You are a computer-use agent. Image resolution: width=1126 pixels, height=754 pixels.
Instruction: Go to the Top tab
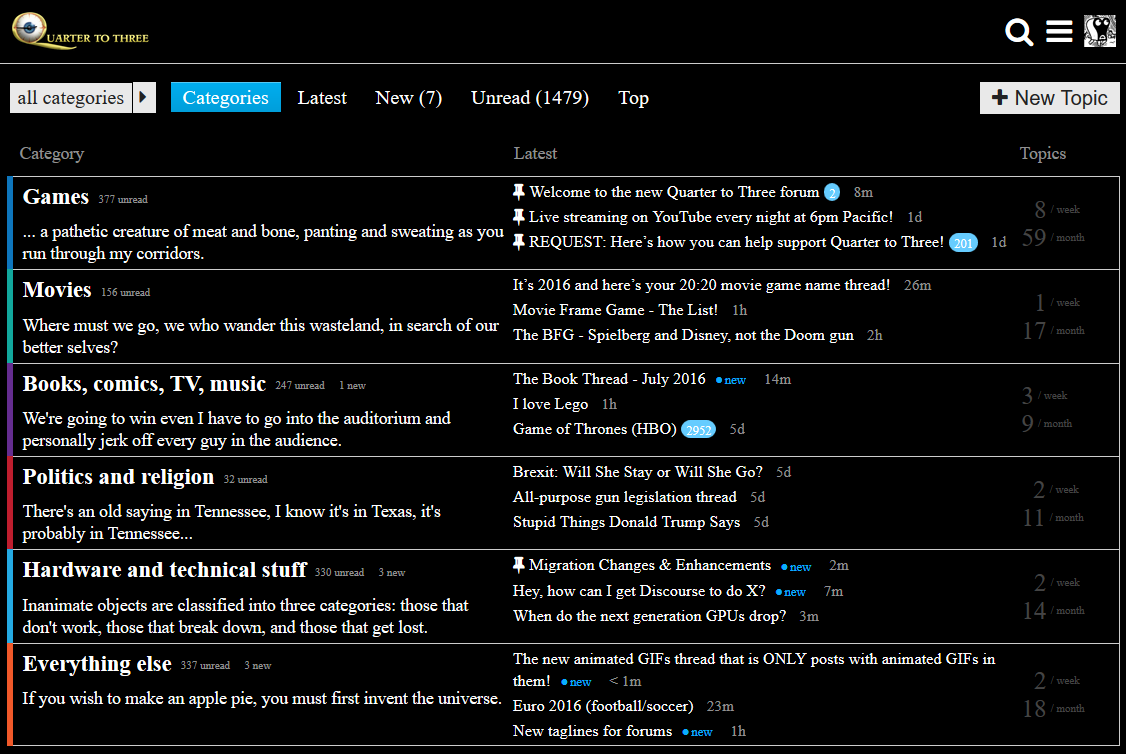click(x=633, y=98)
